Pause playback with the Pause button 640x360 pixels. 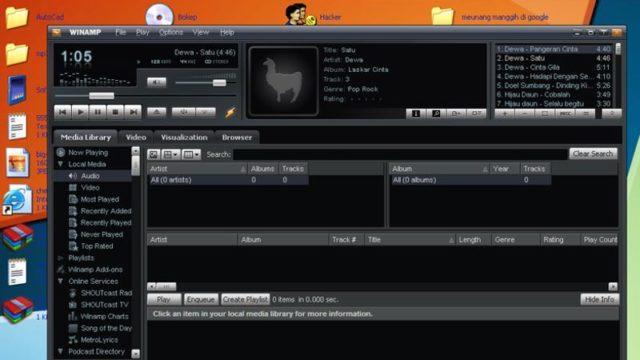pos(98,112)
